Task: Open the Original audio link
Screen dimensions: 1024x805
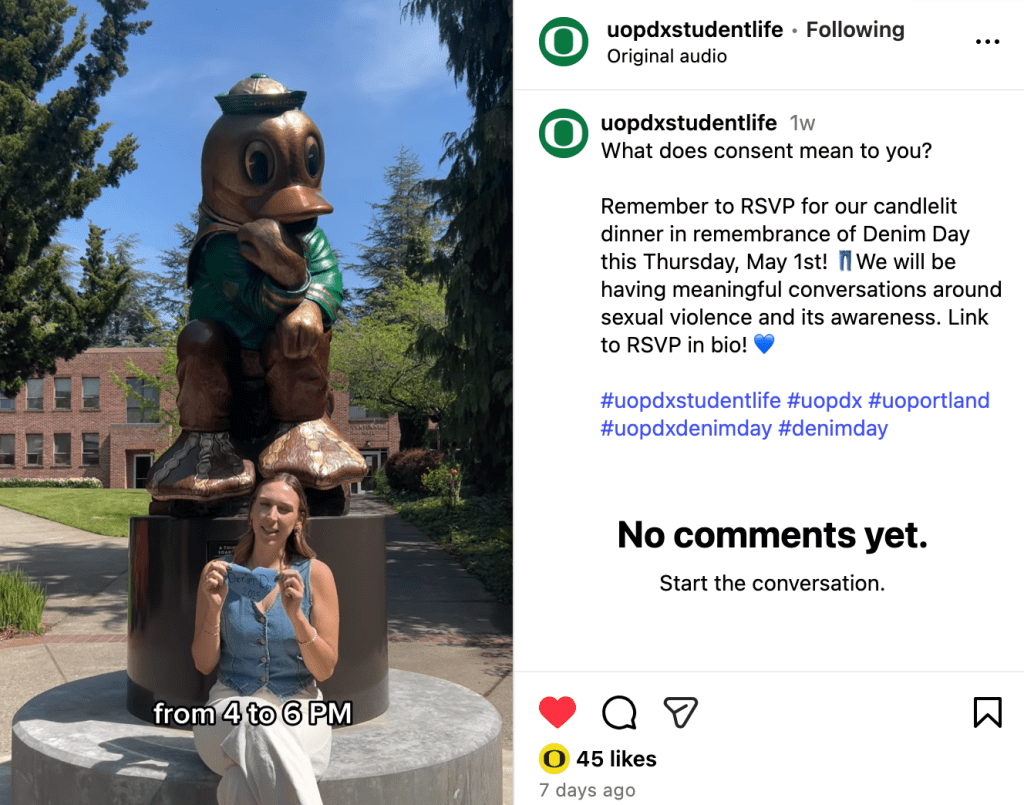Action: click(x=667, y=56)
